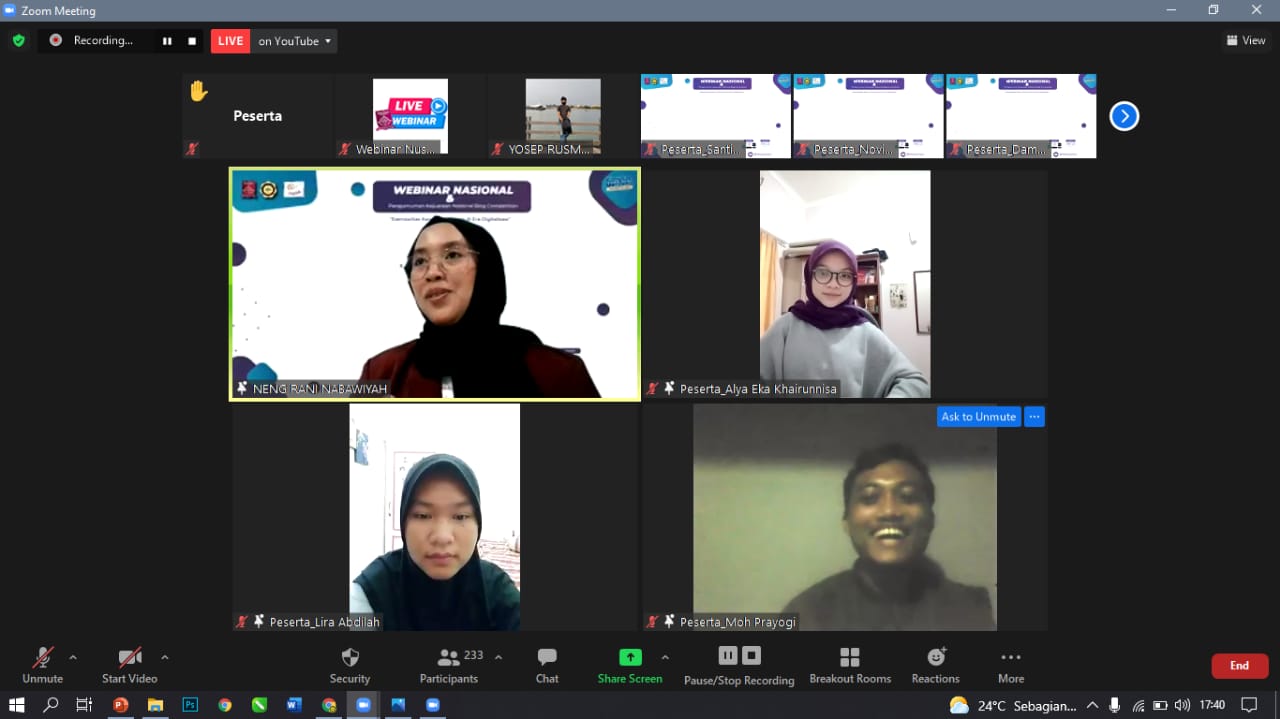Start Video camera
This screenshot has width=1280, height=719.
pyautogui.click(x=129, y=665)
